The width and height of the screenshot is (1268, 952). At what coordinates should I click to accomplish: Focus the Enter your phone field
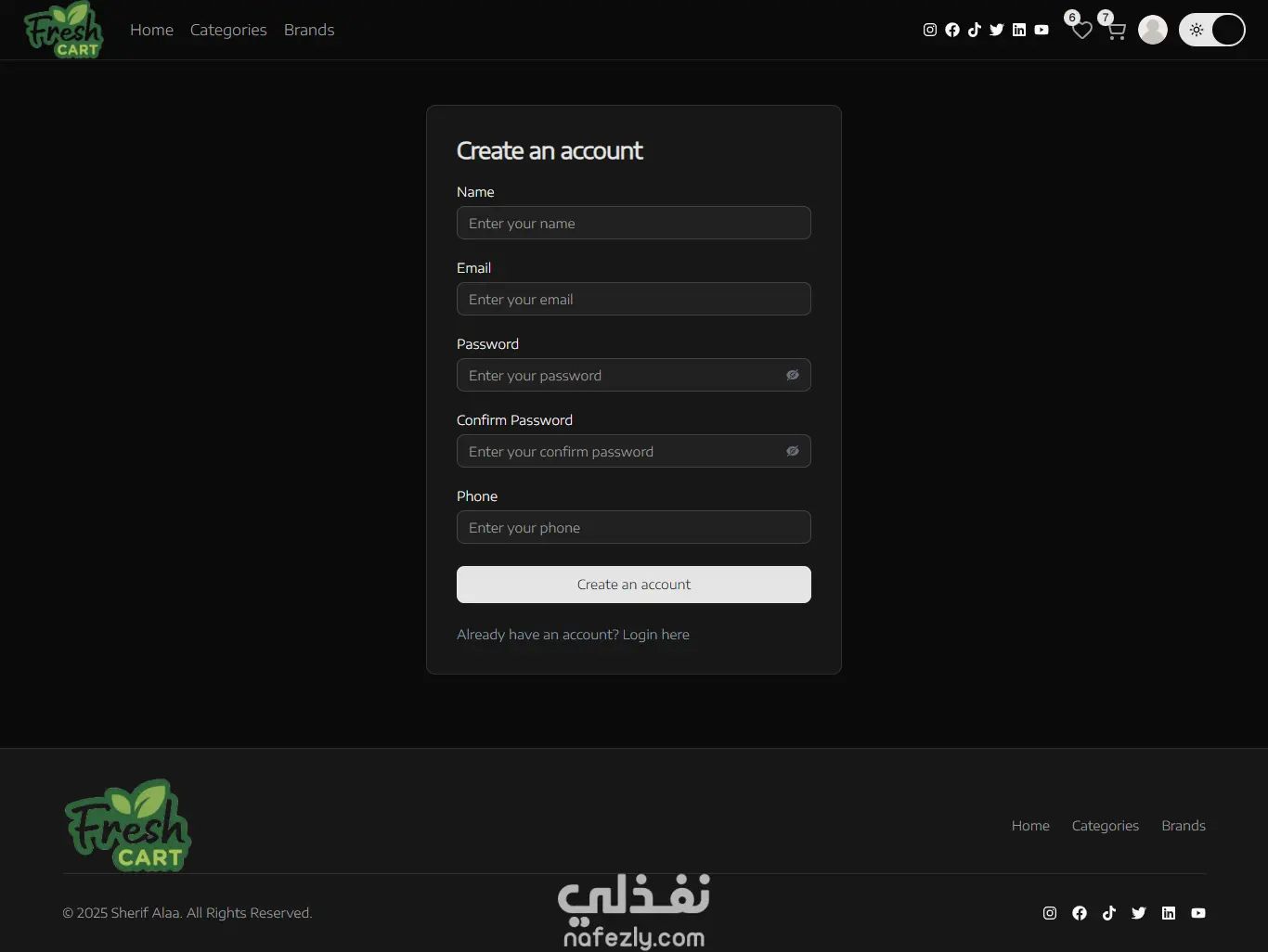point(634,527)
